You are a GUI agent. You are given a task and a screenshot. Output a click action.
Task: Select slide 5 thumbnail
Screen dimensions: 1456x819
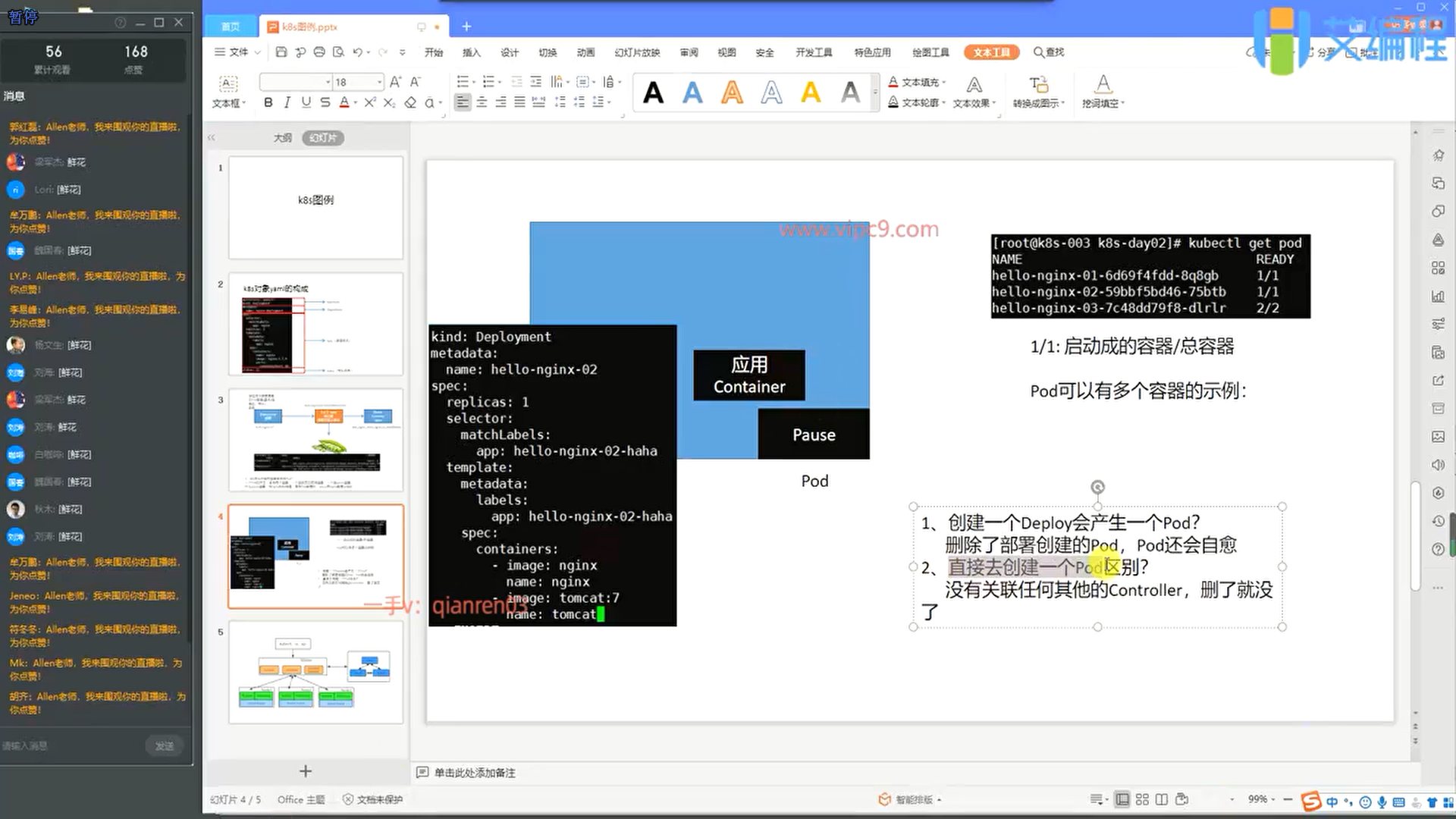pyautogui.click(x=315, y=672)
